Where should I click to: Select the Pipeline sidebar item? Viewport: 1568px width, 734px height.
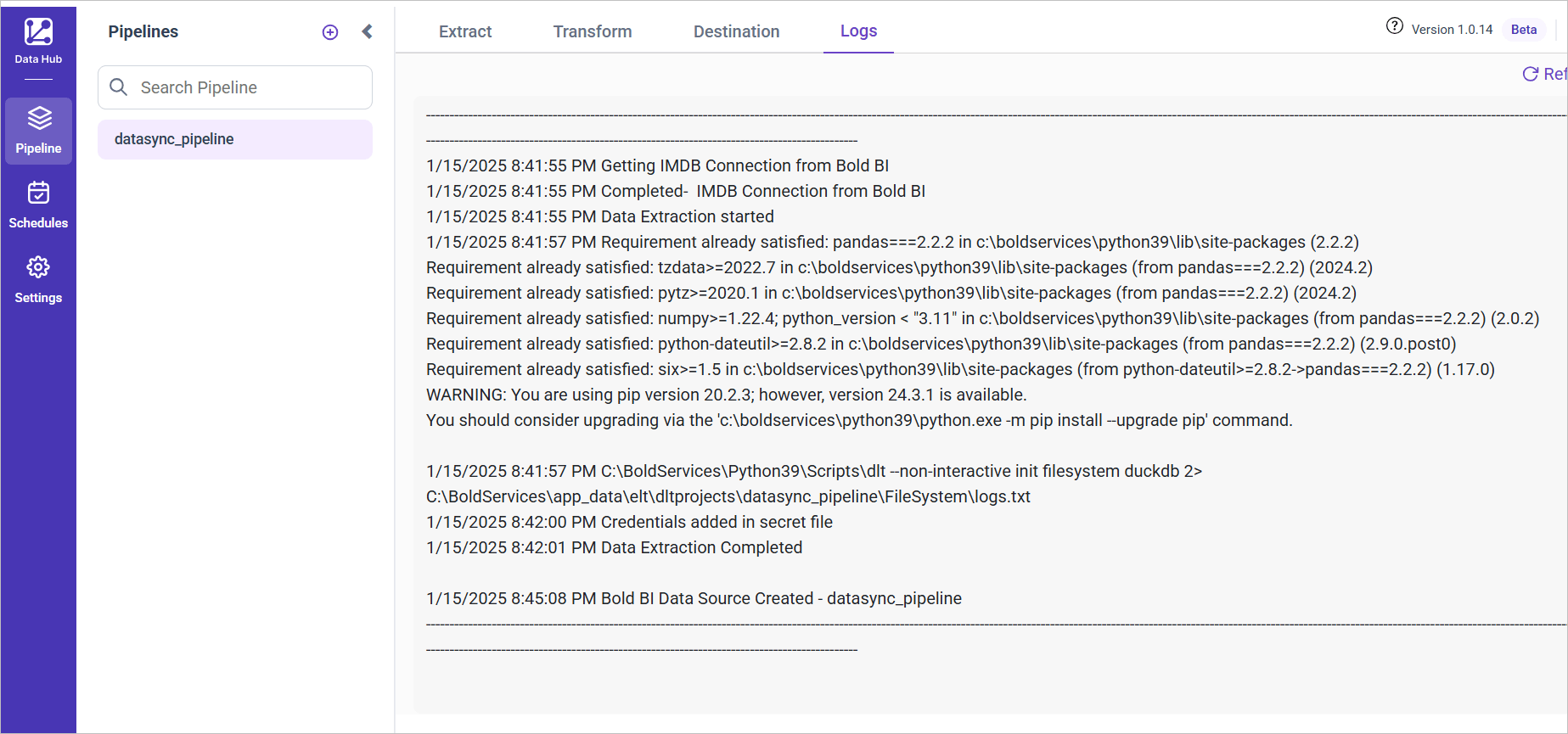pos(38,131)
